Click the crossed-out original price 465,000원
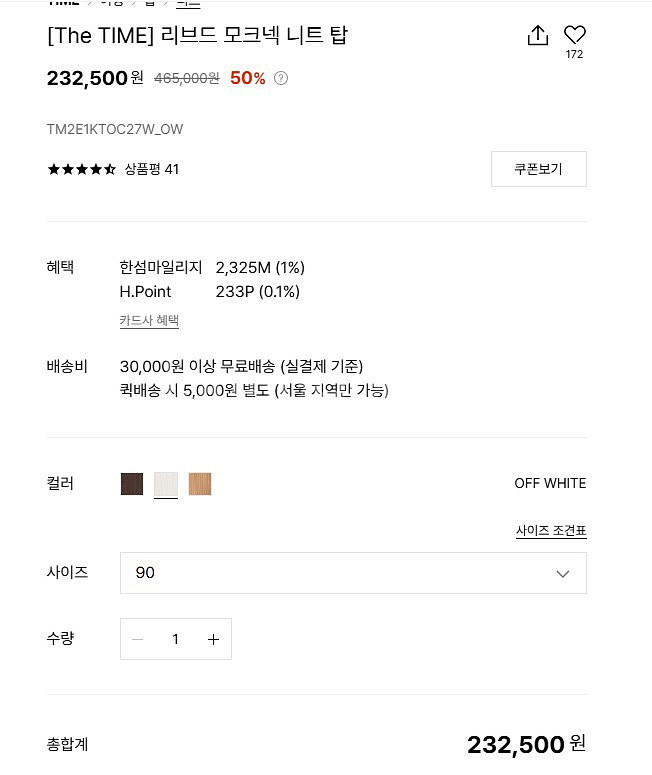The height and width of the screenshot is (775, 652). [187, 78]
